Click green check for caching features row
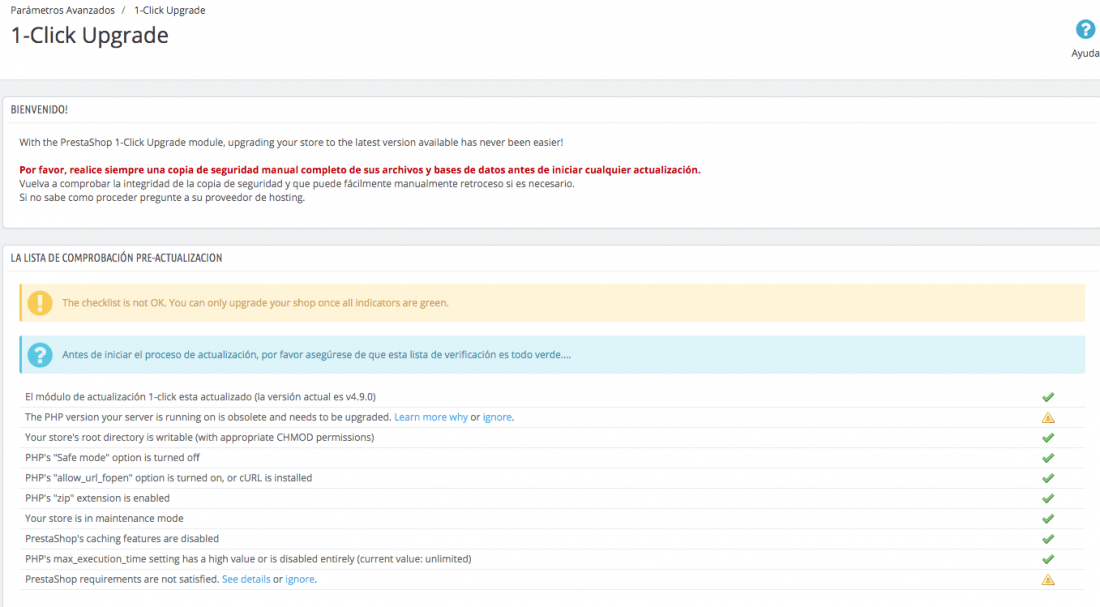 tap(1048, 540)
